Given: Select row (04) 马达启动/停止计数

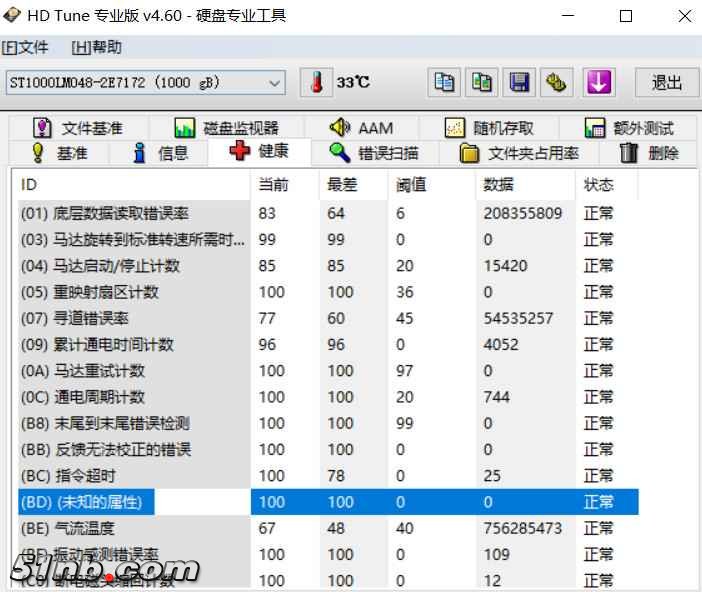Looking at the screenshot, I should pos(328,266).
